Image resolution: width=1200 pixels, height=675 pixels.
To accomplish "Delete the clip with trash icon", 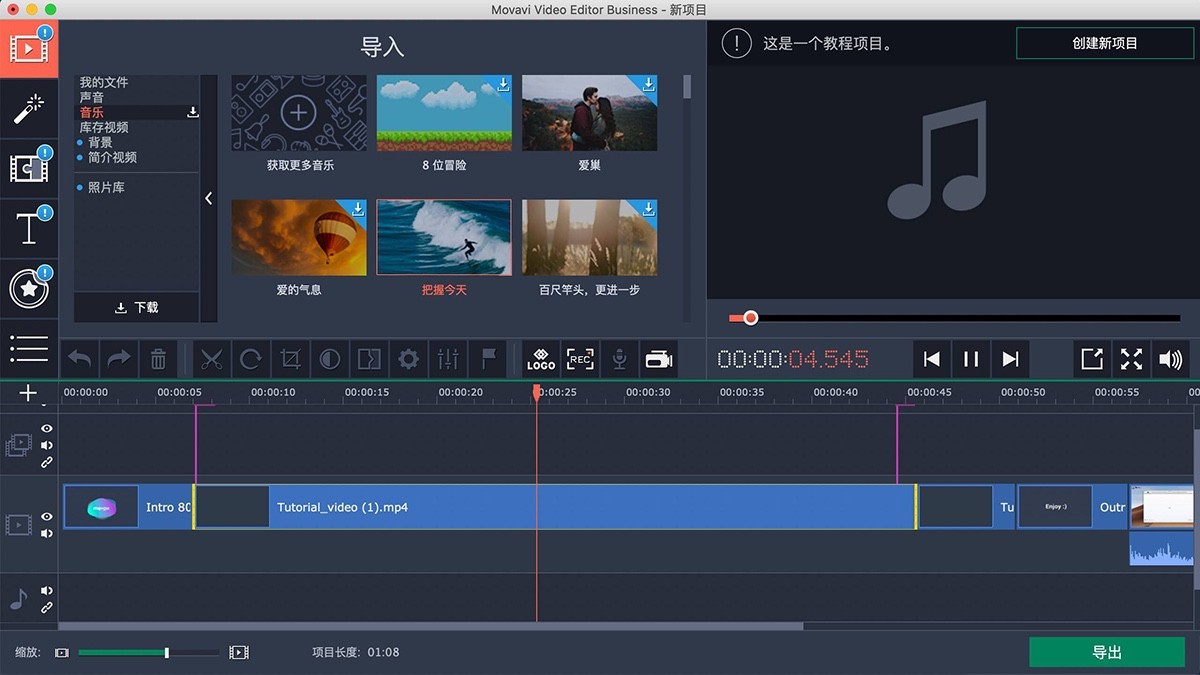I will pyautogui.click(x=158, y=359).
